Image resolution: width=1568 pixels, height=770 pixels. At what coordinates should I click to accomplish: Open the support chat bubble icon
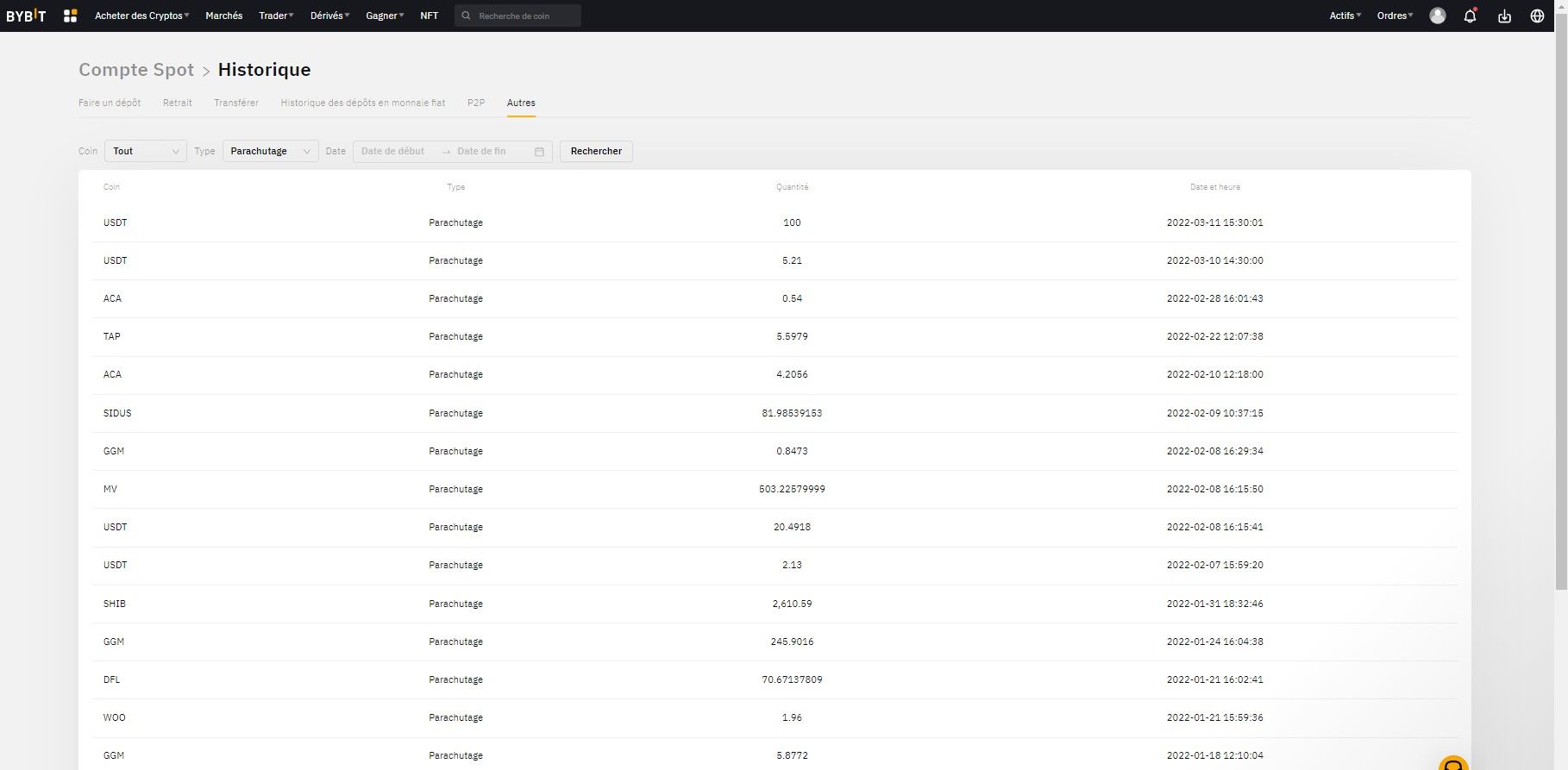click(x=1453, y=764)
